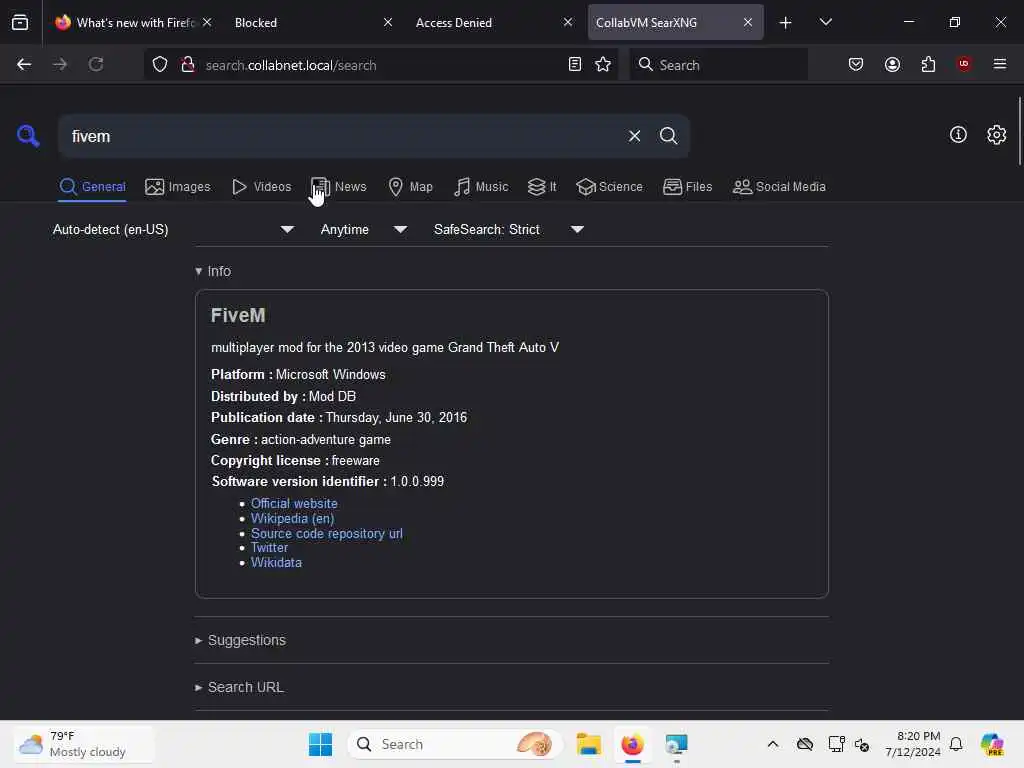The image size is (1024, 768).
Task: Switch to Images category
Action: pyautogui.click(x=178, y=187)
